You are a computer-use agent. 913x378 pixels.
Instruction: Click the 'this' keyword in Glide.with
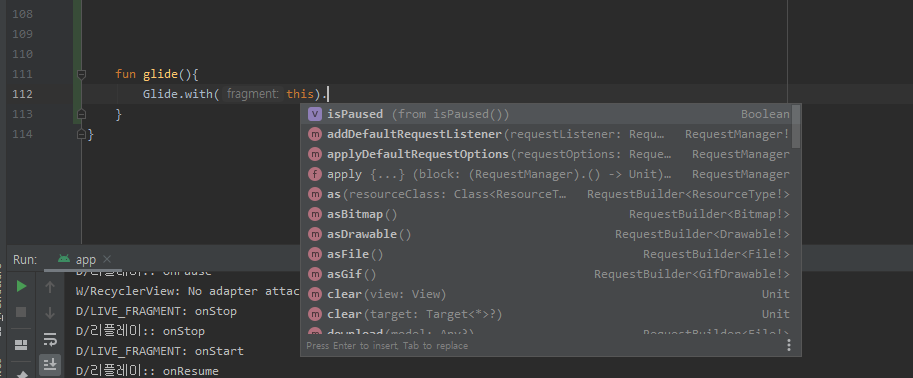click(x=300, y=94)
